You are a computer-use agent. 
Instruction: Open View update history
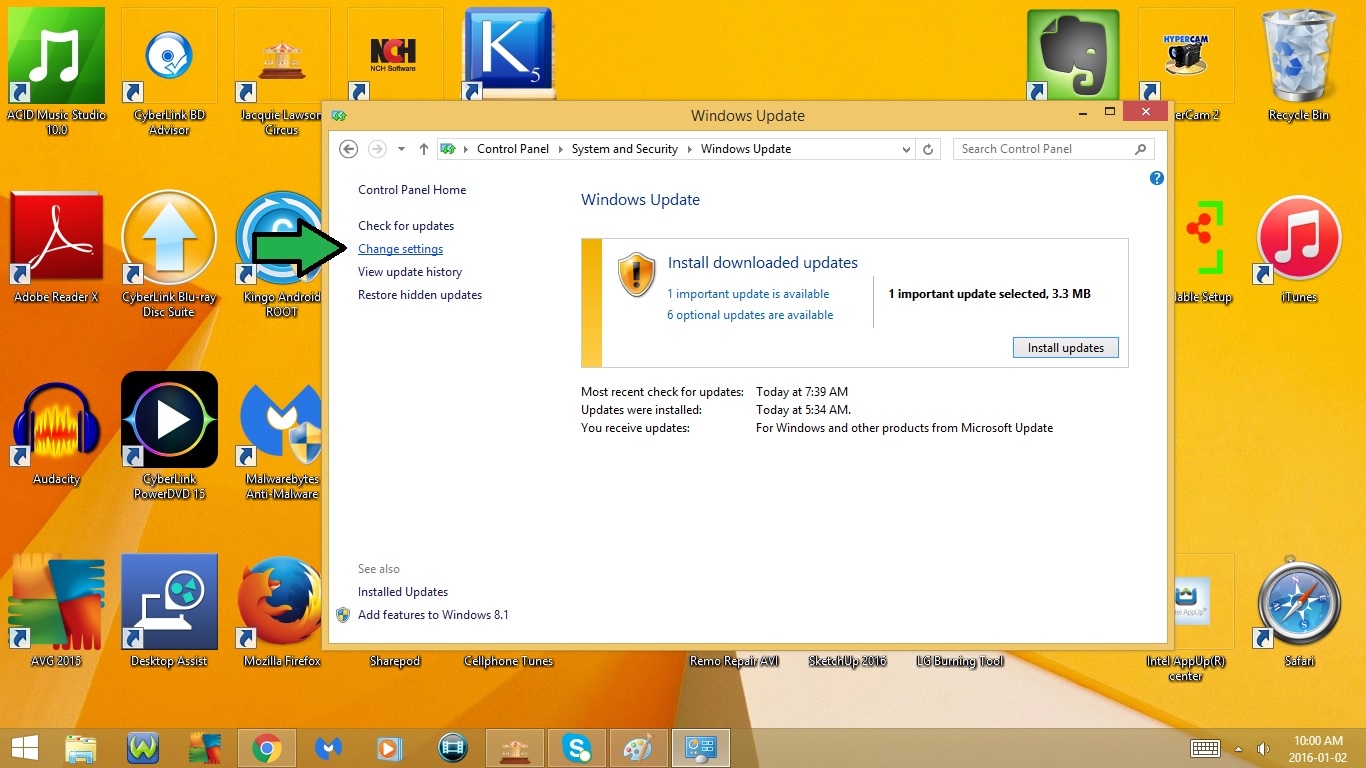(410, 272)
